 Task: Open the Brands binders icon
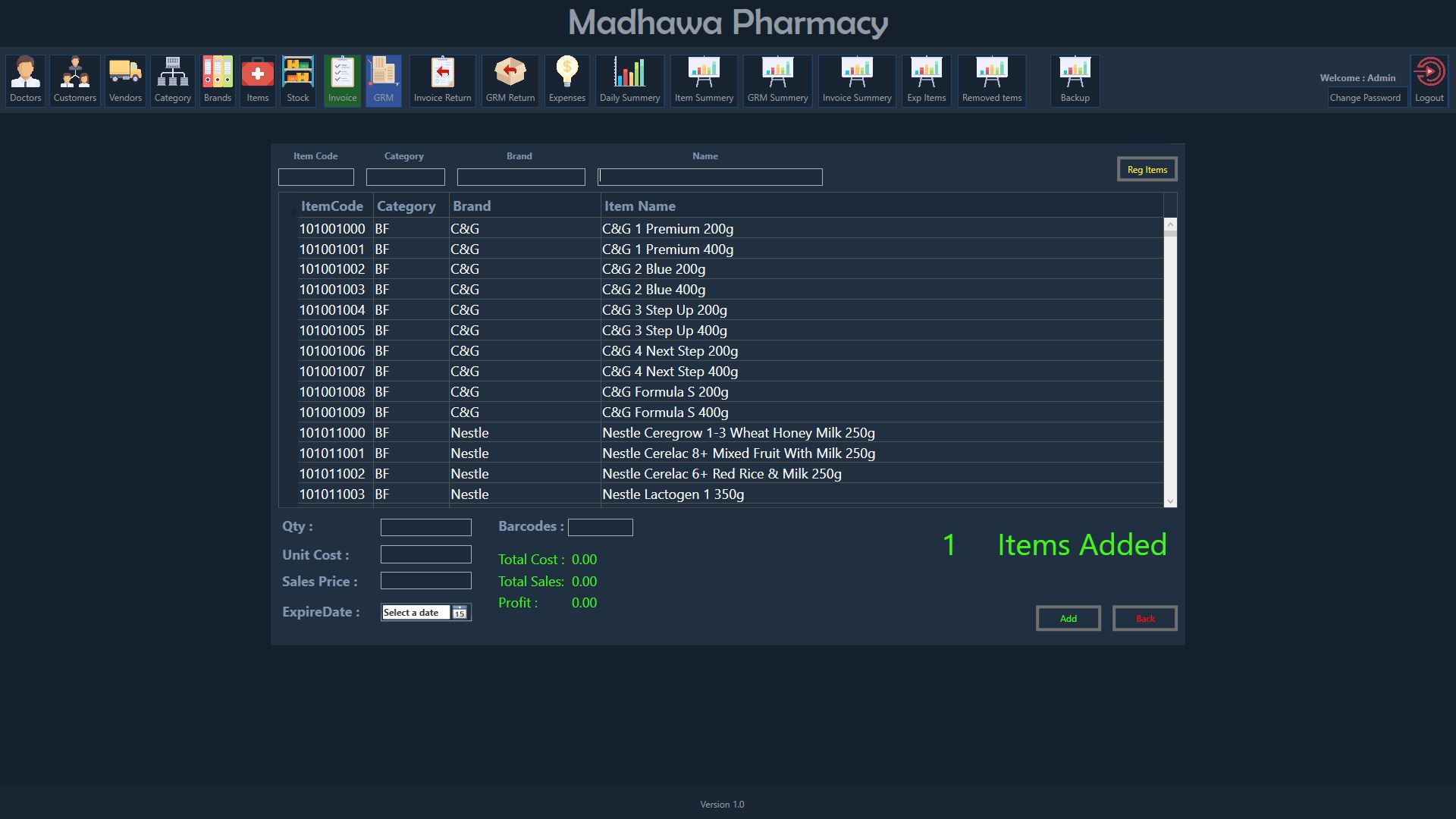218,80
